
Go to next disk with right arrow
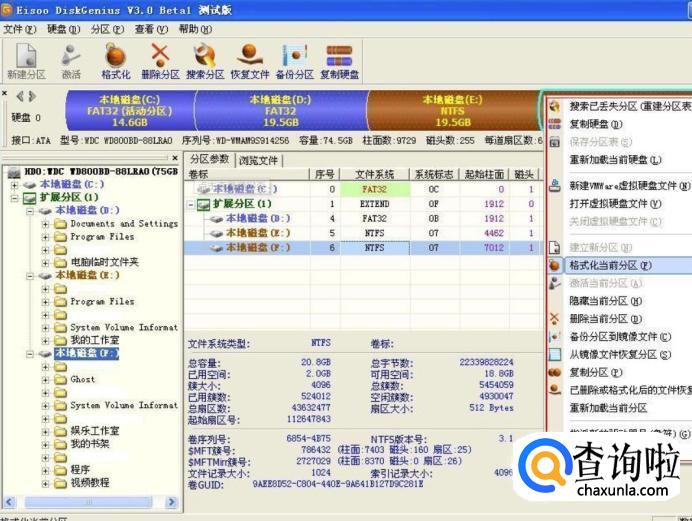(32, 96)
